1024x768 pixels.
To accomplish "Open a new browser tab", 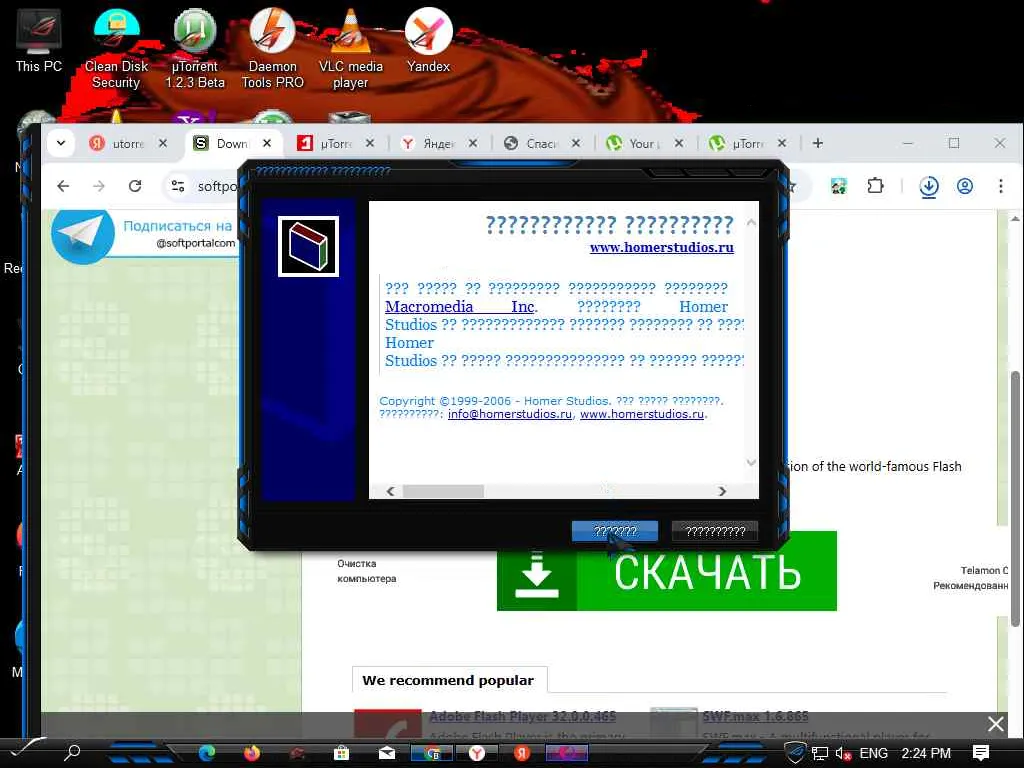I will click(818, 143).
